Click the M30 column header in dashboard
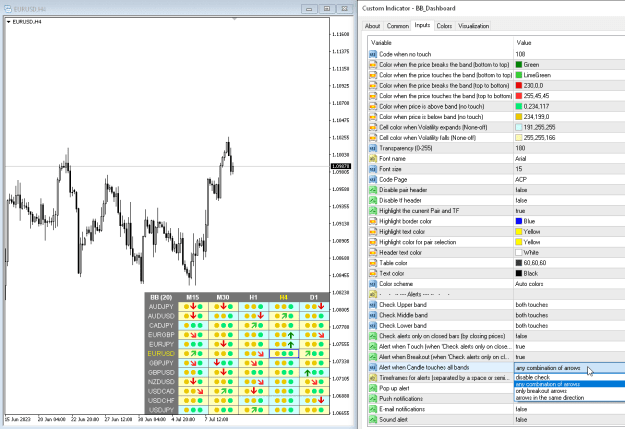625x429 pixels. tap(223, 297)
